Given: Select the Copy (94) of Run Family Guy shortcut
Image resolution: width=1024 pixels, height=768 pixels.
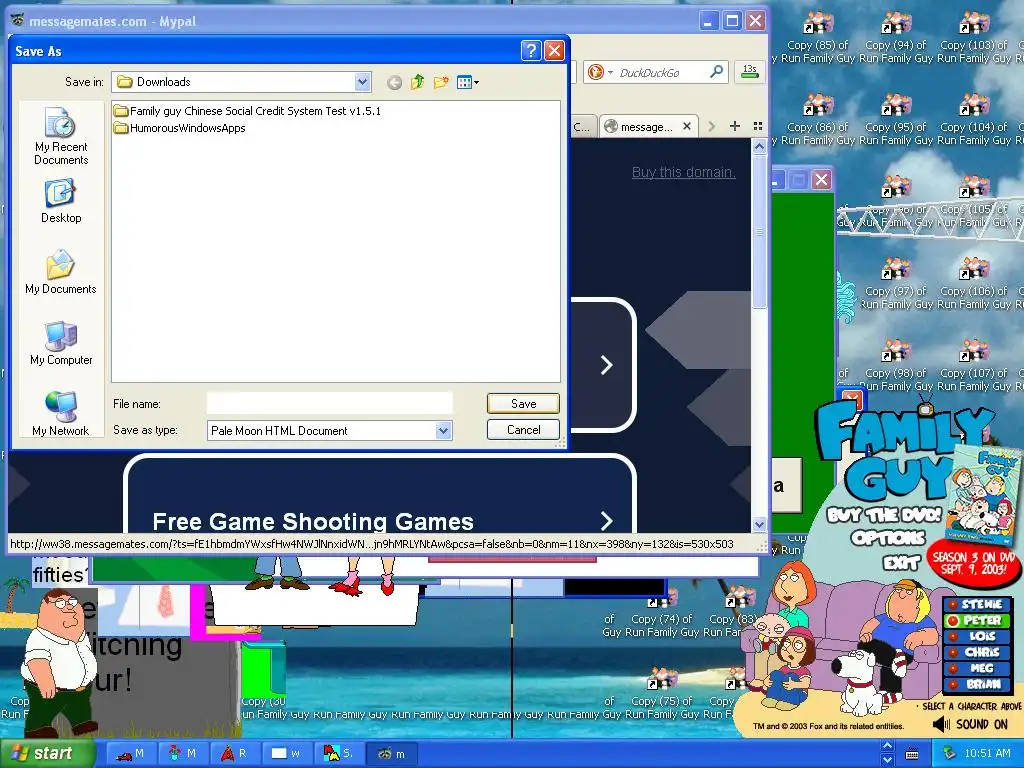Looking at the screenshot, I should 895,39.
